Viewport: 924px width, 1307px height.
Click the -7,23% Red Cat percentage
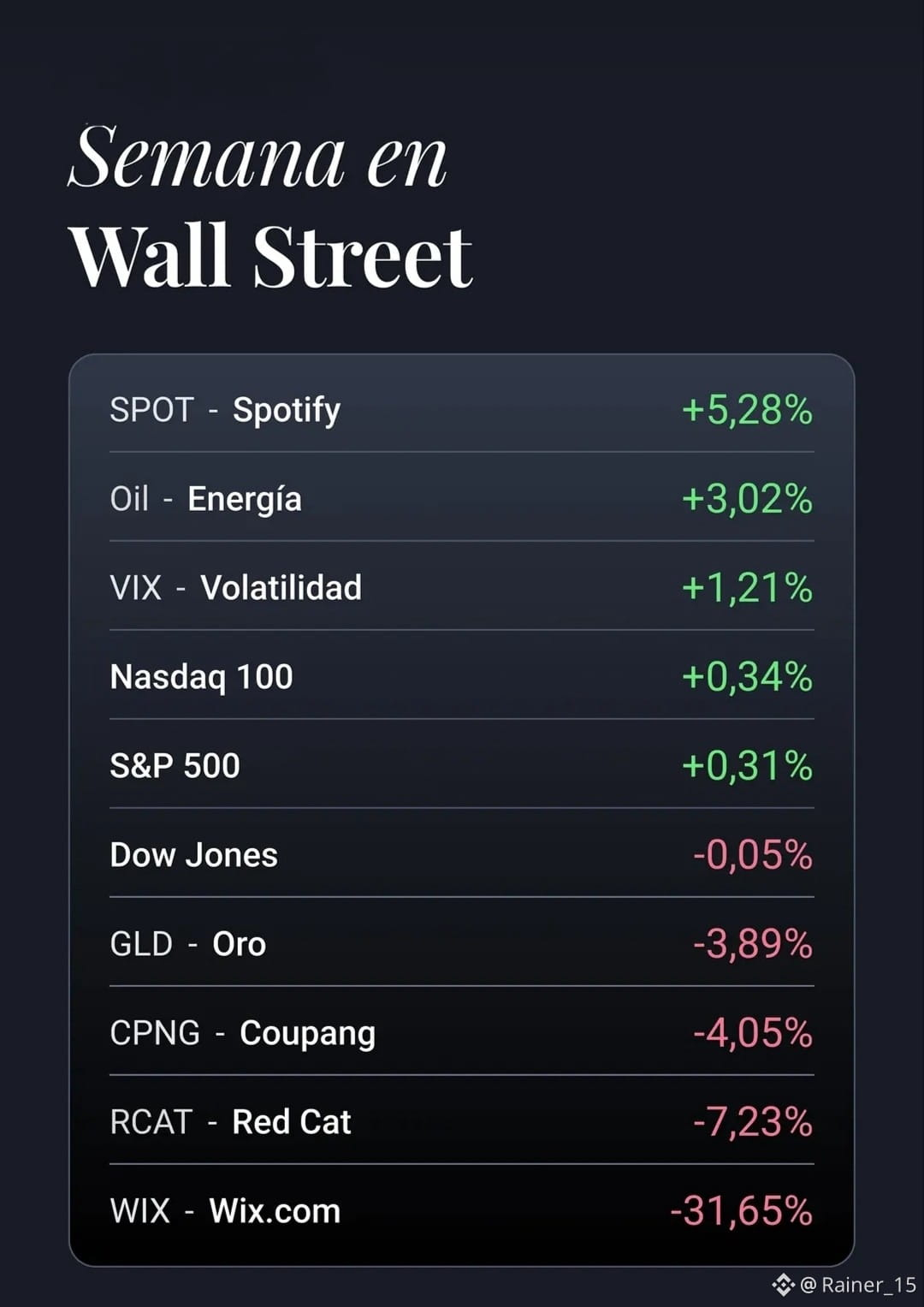(753, 1122)
